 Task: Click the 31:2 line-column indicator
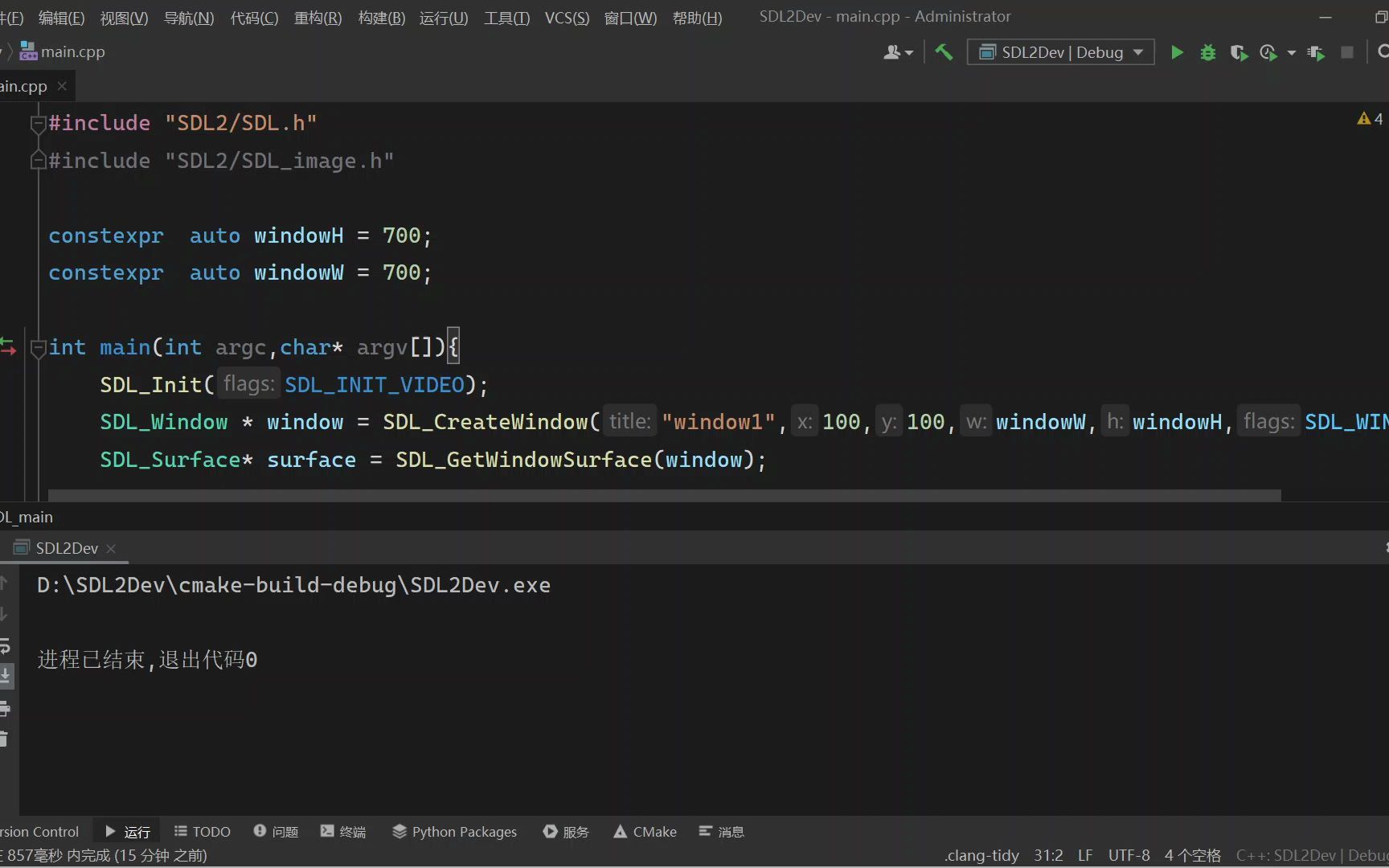[x=1048, y=856]
